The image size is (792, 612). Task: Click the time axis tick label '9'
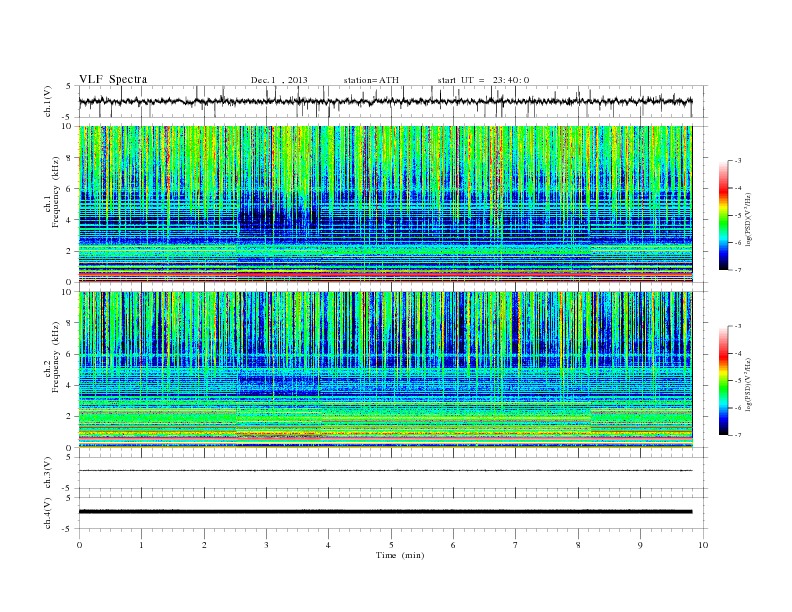[x=640, y=545]
